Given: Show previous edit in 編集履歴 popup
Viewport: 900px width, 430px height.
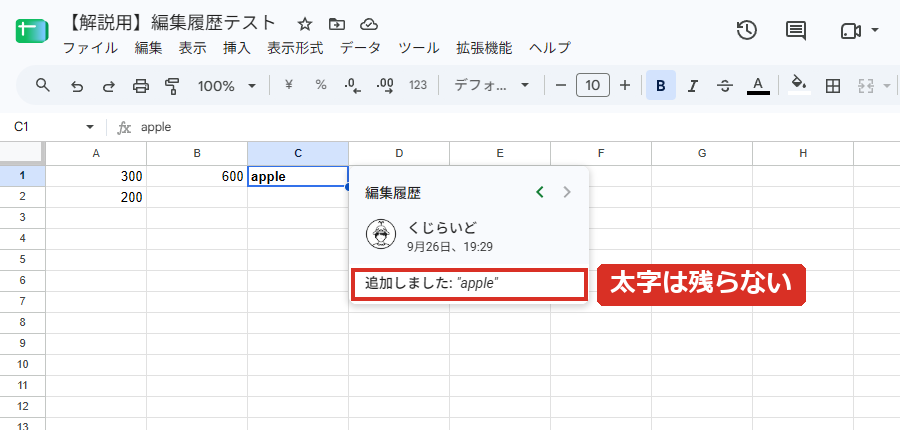Looking at the screenshot, I should (x=539, y=192).
